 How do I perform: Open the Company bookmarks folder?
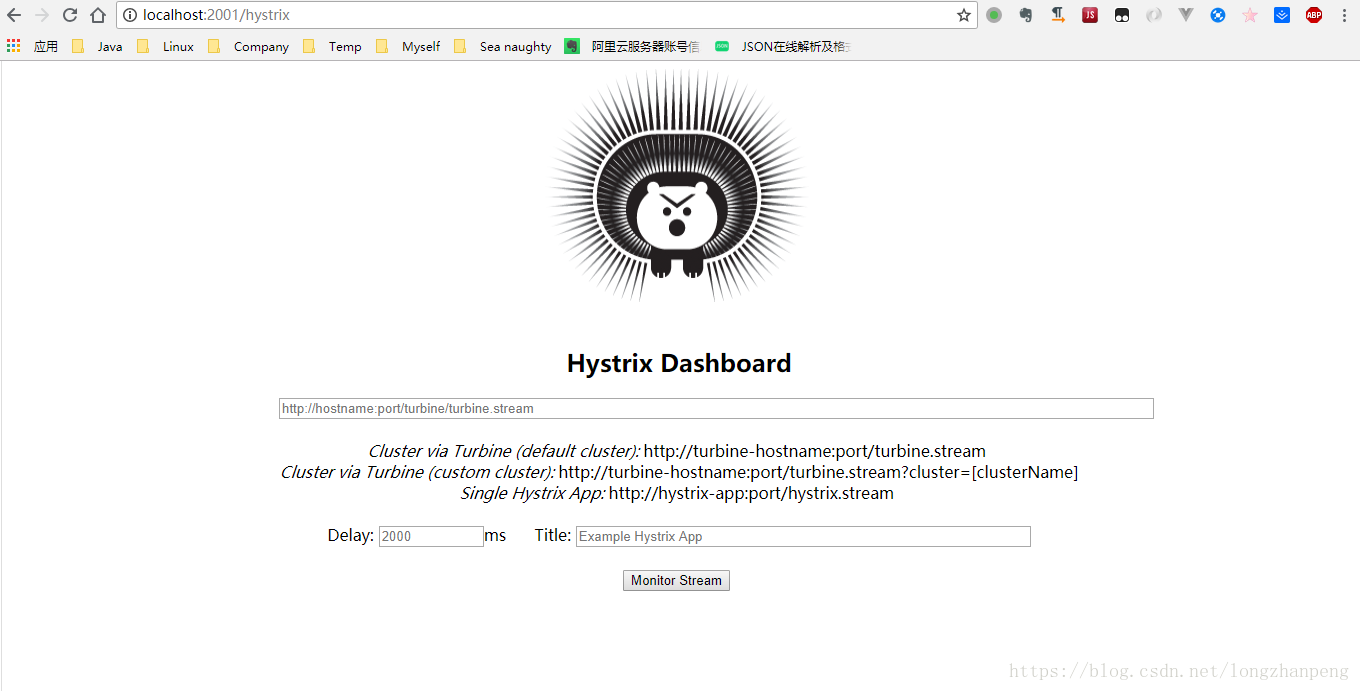pyautogui.click(x=248, y=46)
